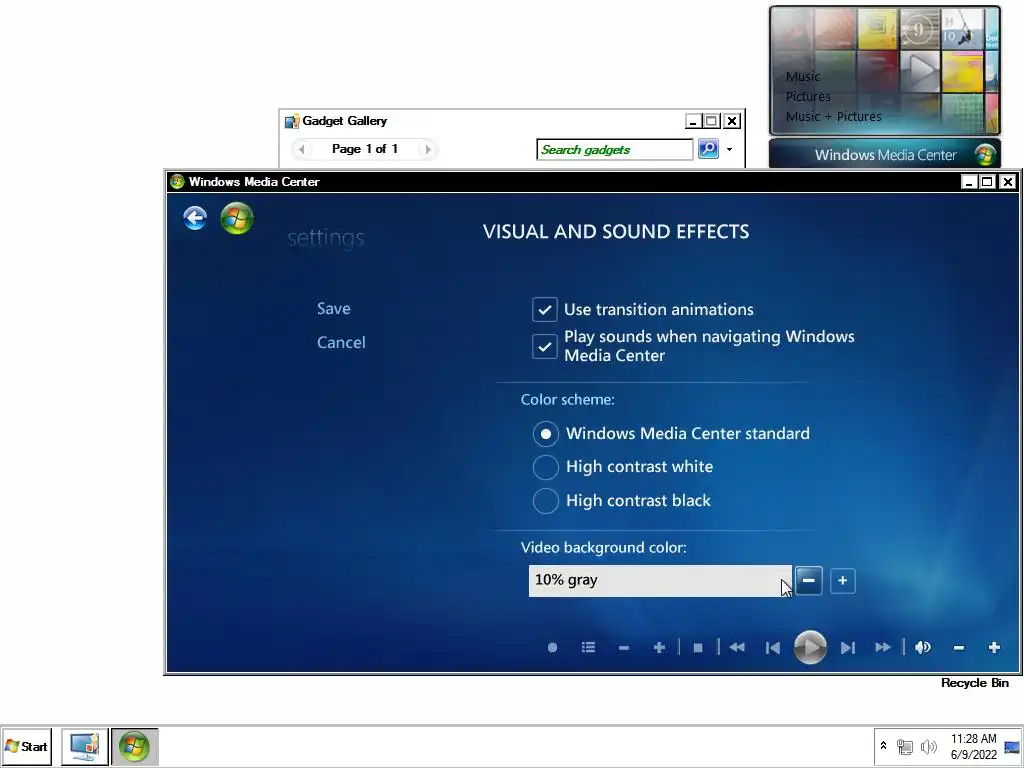Screen dimensions: 1024x768
Task: Open the guide list icon in transport bar
Action: pyautogui.click(x=588, y=647)
